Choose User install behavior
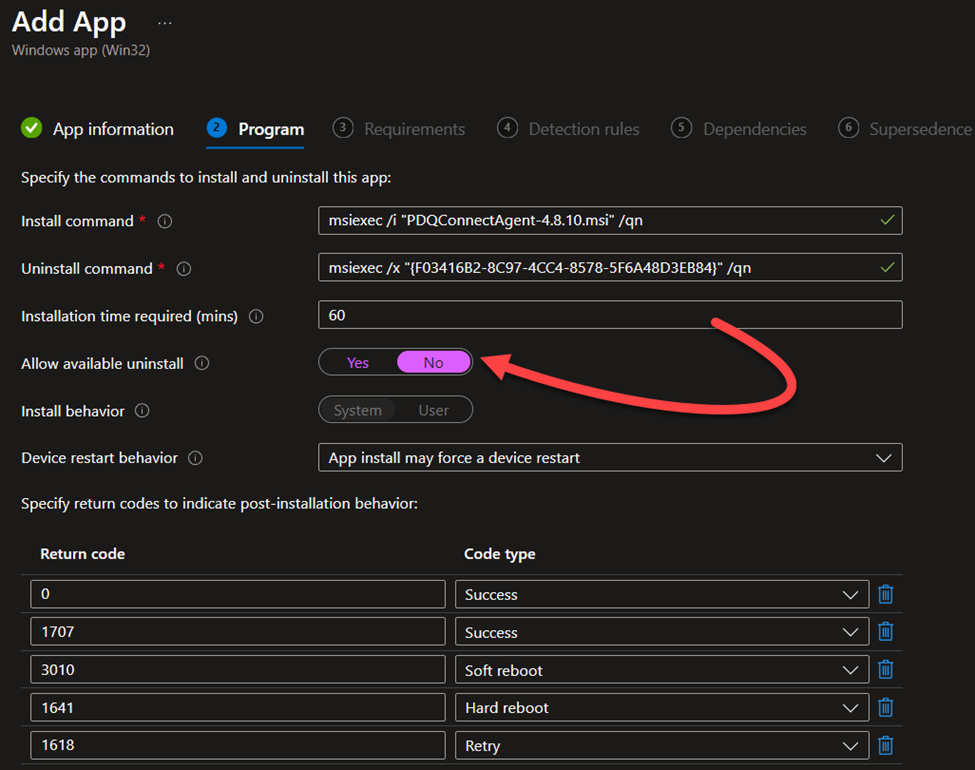975x770 pixels. (433, 411)
